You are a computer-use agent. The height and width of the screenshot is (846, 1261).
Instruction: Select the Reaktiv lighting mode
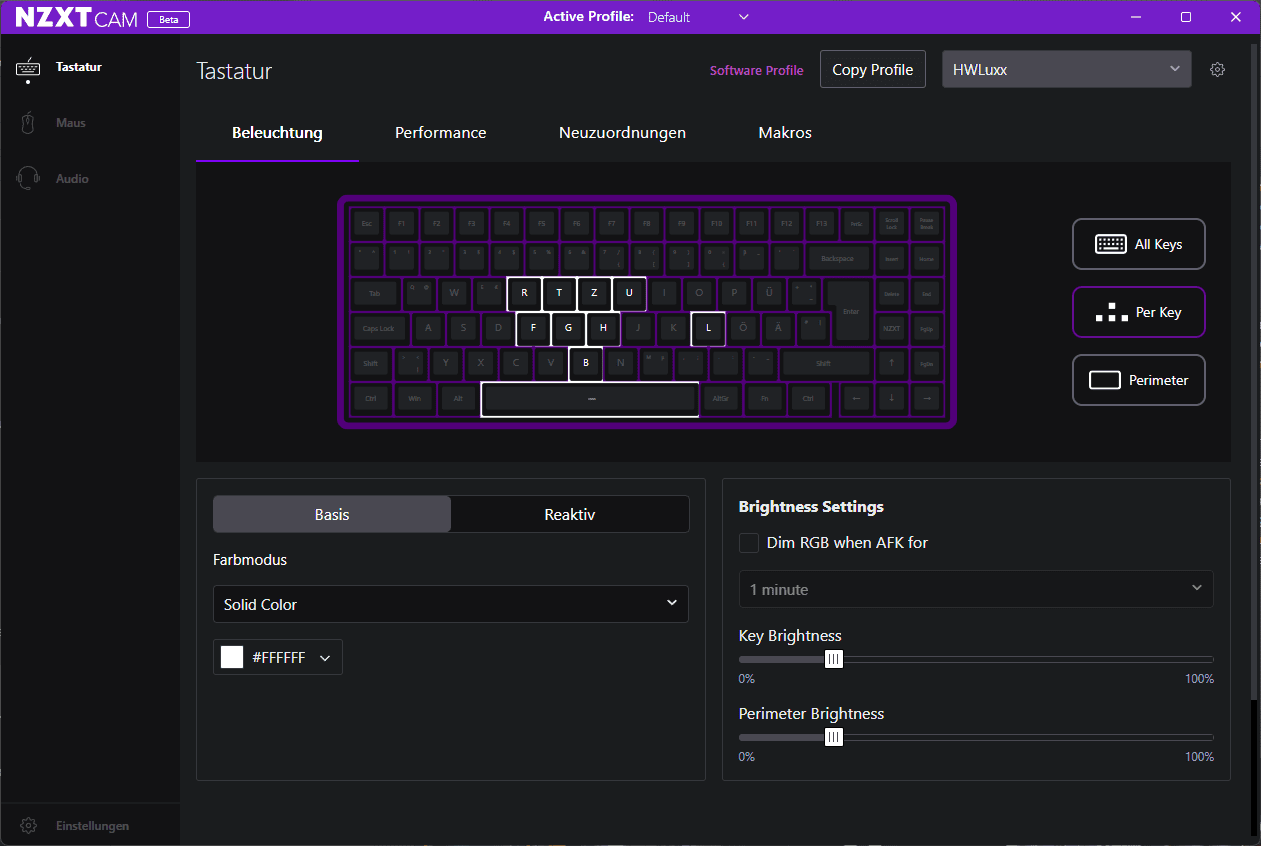(570, 514)
